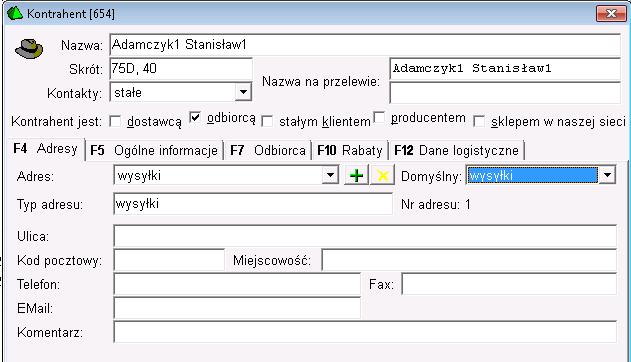Click the Ulica input field

point(365,236)
